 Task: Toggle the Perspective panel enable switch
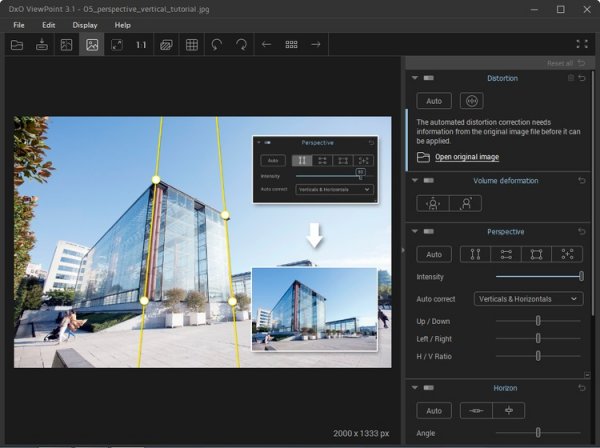coord(429,232)
